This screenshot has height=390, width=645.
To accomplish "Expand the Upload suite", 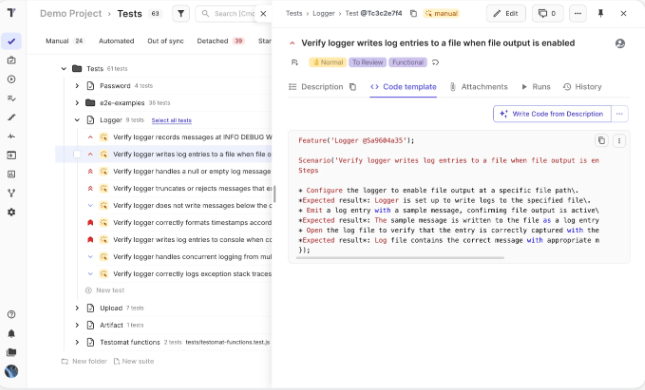I will [x=77, y=308].
